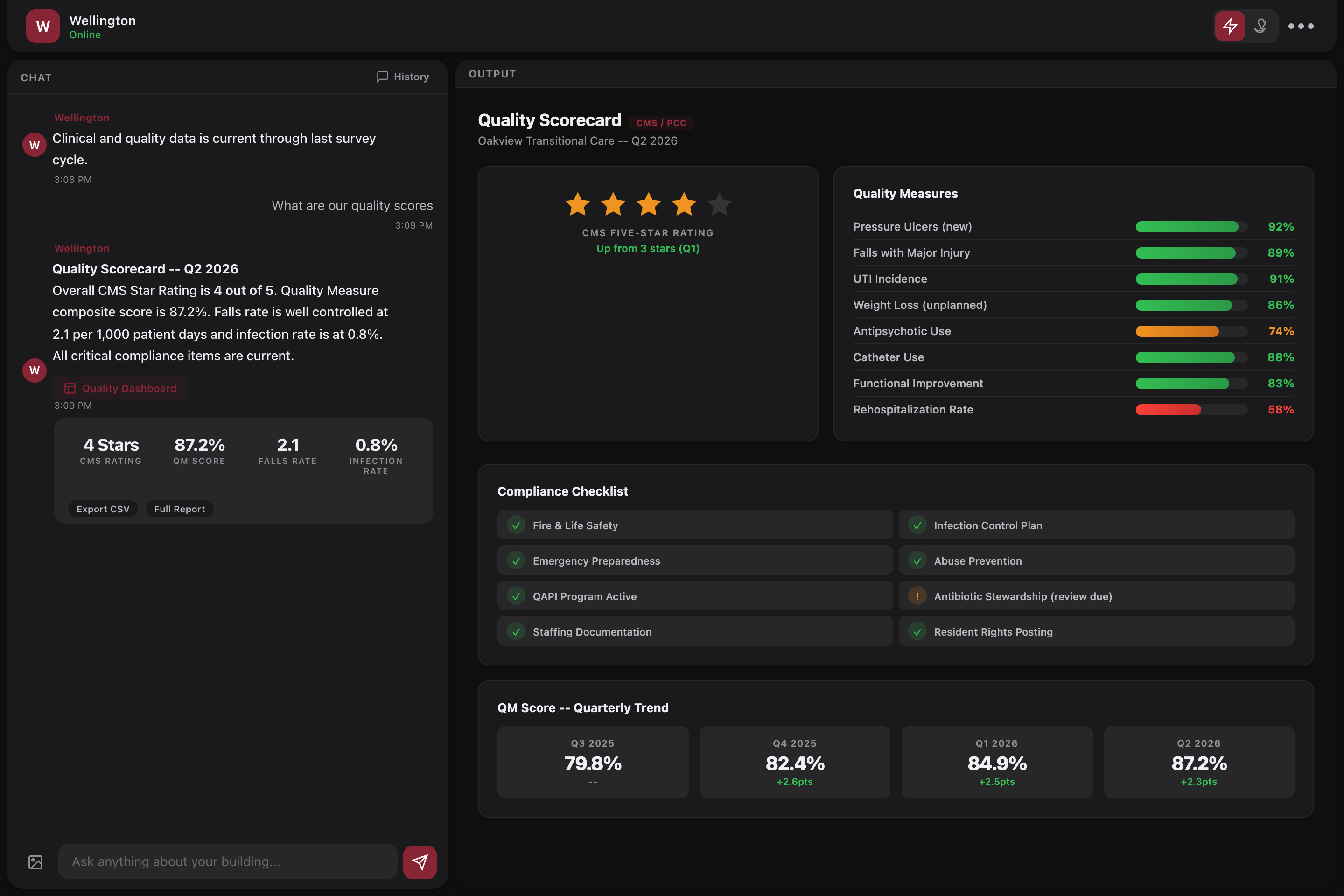Send message with paper plane button
Viewport: 1344px width, 896px height.
[x=420, y=862]
